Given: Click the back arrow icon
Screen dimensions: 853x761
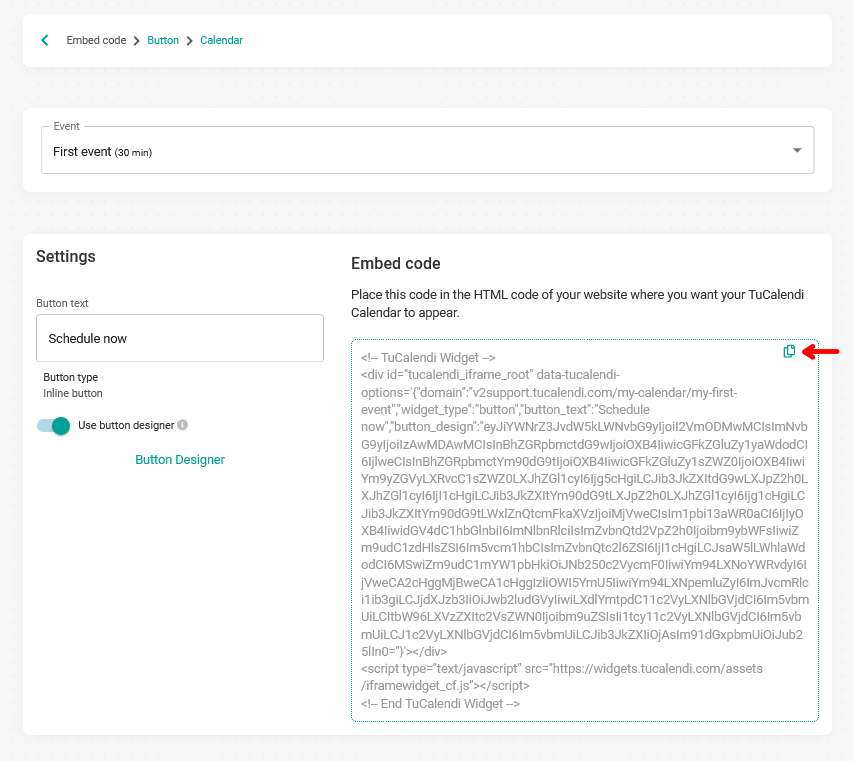Looking at the screenshot, I should pyautogui.click(x=45, y=40).
